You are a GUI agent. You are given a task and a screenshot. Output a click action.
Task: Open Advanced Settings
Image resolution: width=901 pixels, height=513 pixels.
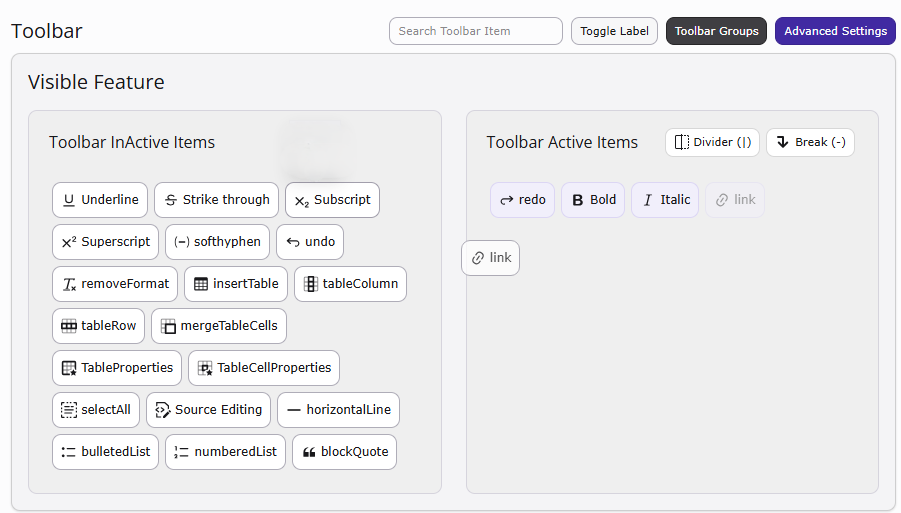coord(835,31)
